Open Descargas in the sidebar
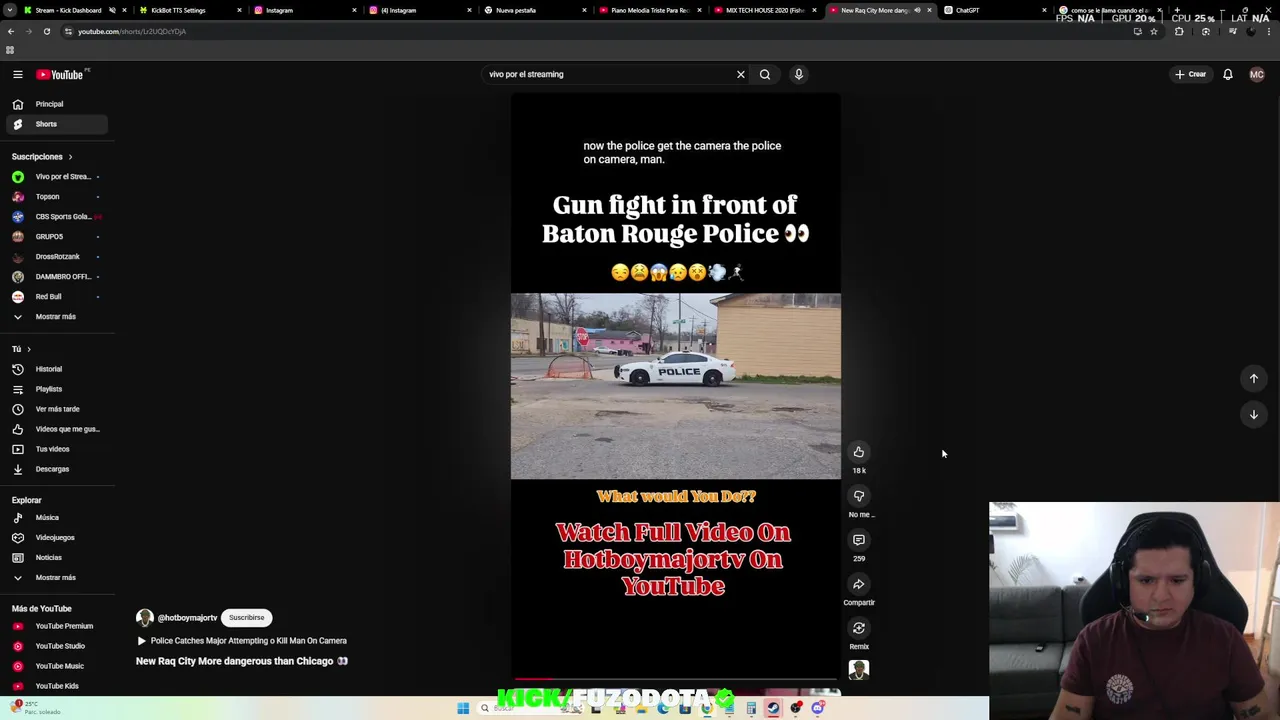The image size is (1280, 720). coord(58,469)
